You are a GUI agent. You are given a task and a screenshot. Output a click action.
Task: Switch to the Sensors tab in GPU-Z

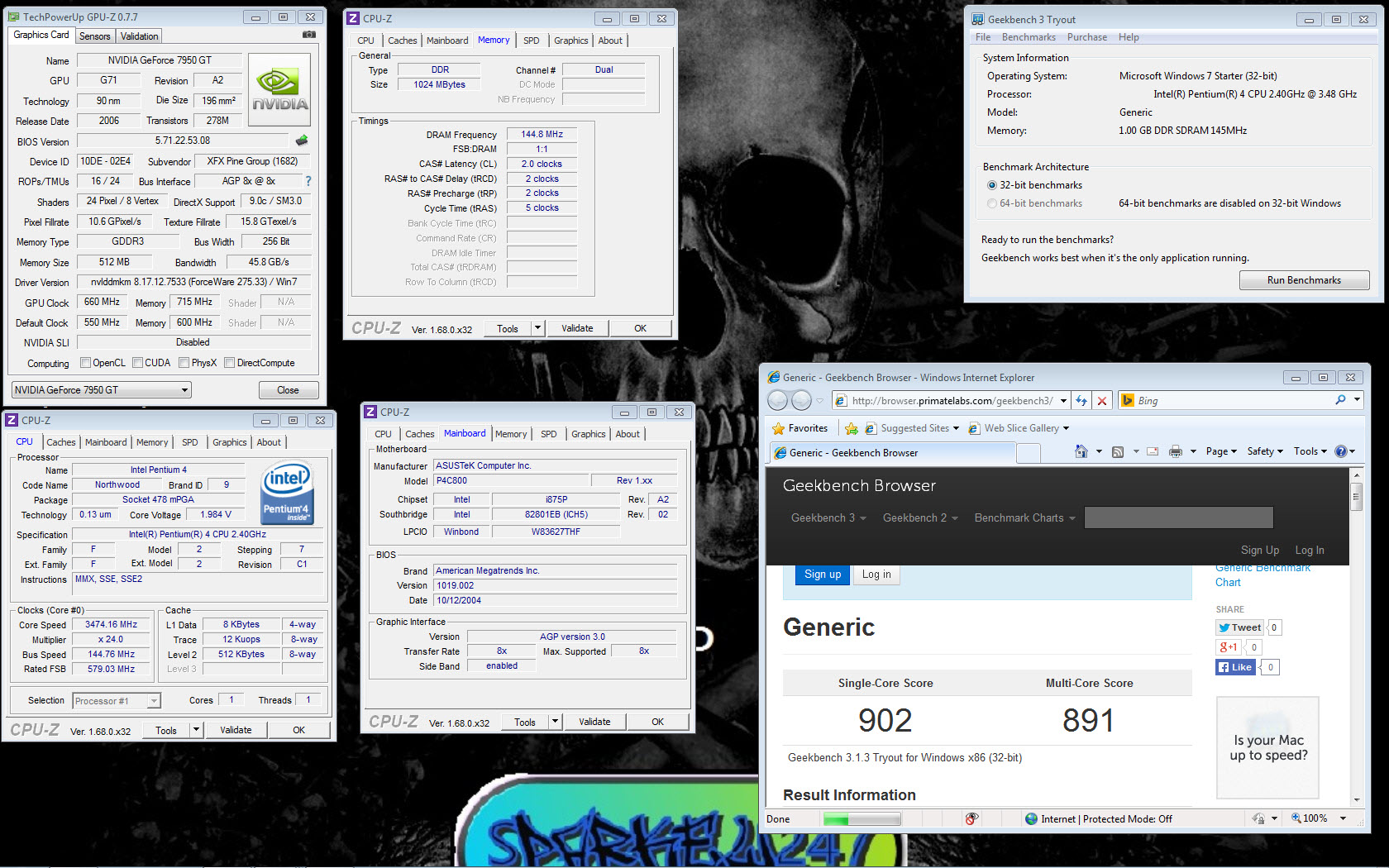pyautogui.click(x=94, y=36)
